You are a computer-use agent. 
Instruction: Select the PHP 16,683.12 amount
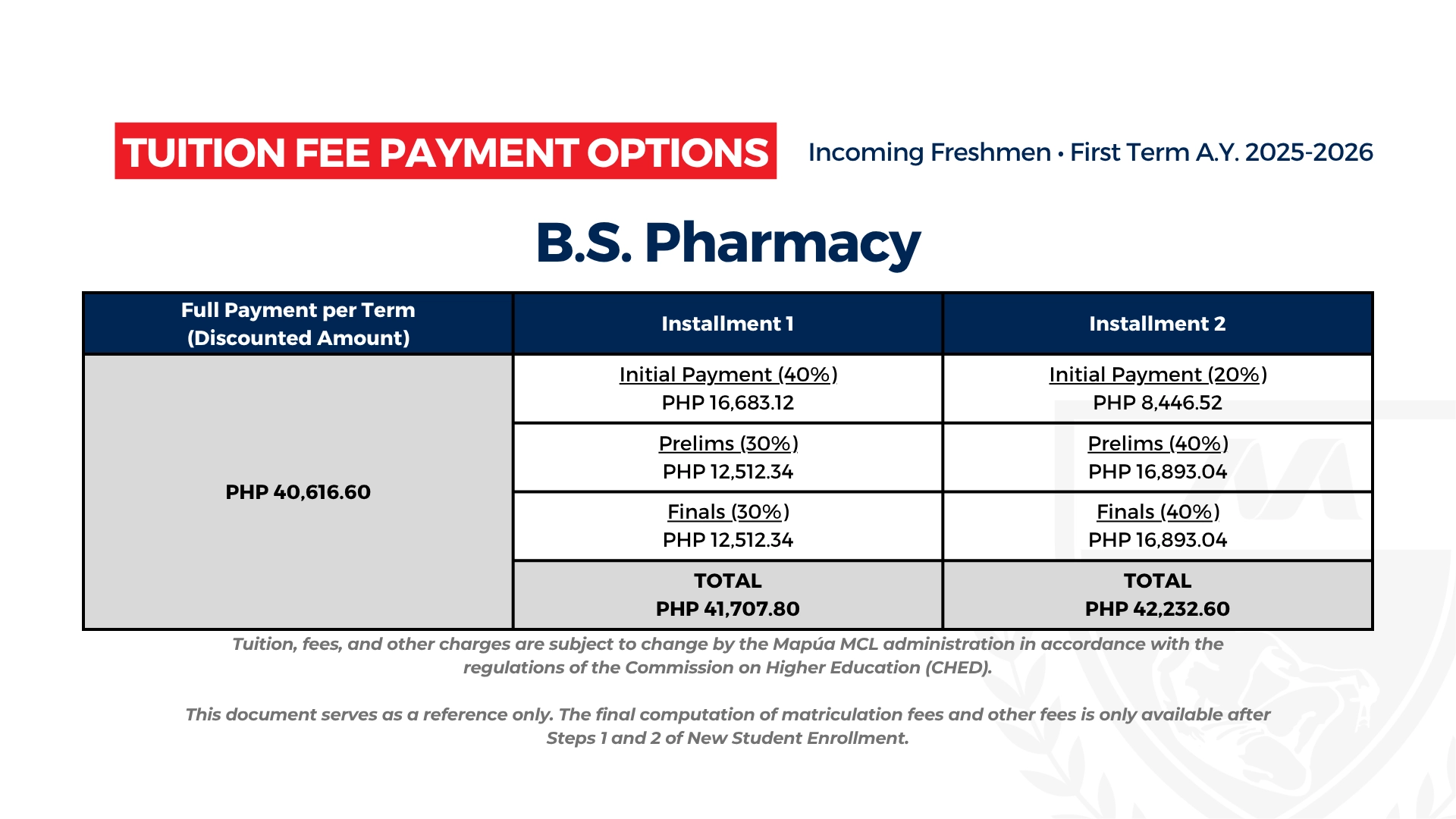[728, 403]
